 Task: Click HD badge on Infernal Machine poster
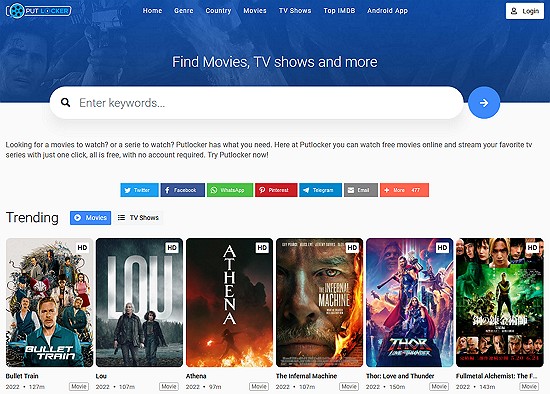click(352, 248)
